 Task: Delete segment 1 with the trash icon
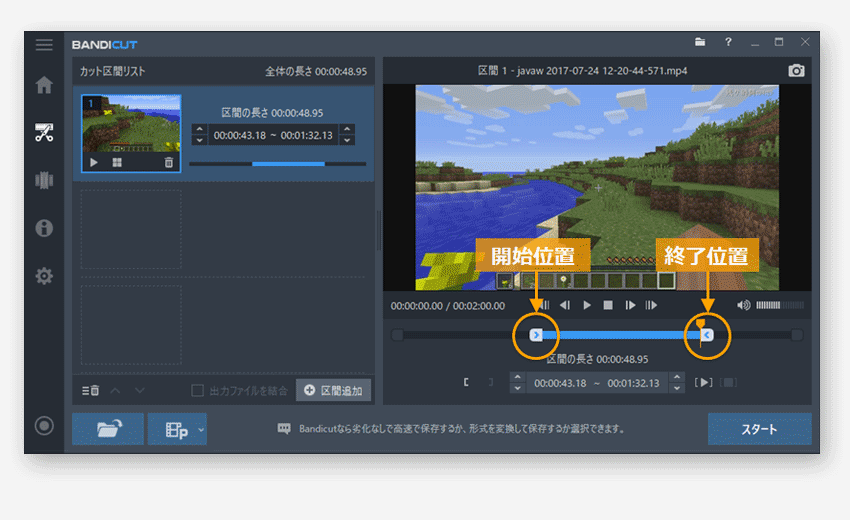click(169, 162)
